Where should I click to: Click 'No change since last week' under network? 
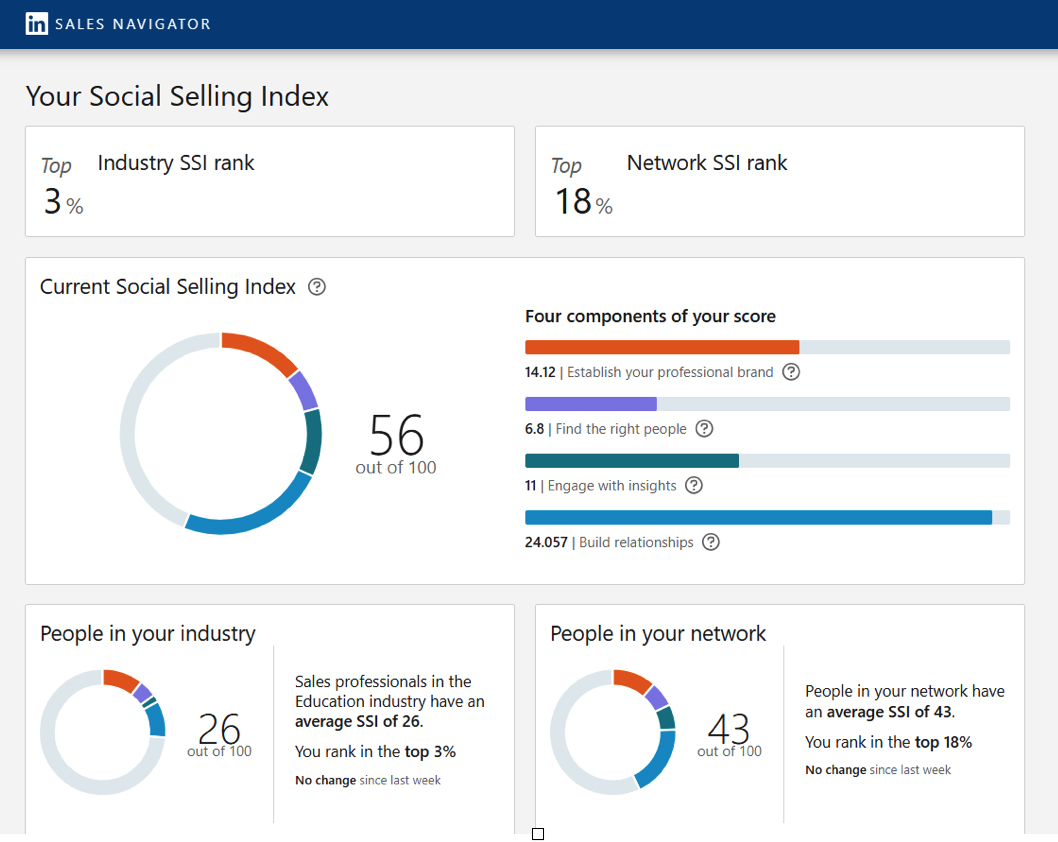tap(878, 770)
